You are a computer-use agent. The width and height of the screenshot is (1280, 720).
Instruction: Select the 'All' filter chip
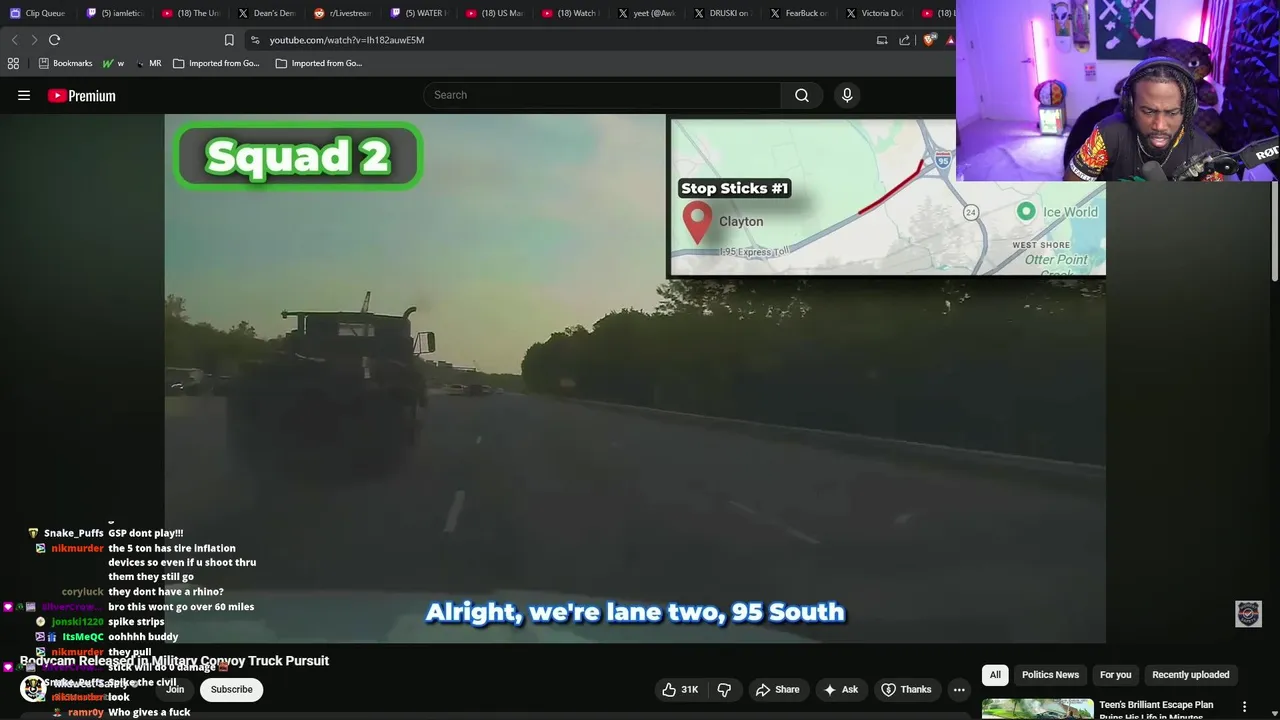tap(995, 675)
